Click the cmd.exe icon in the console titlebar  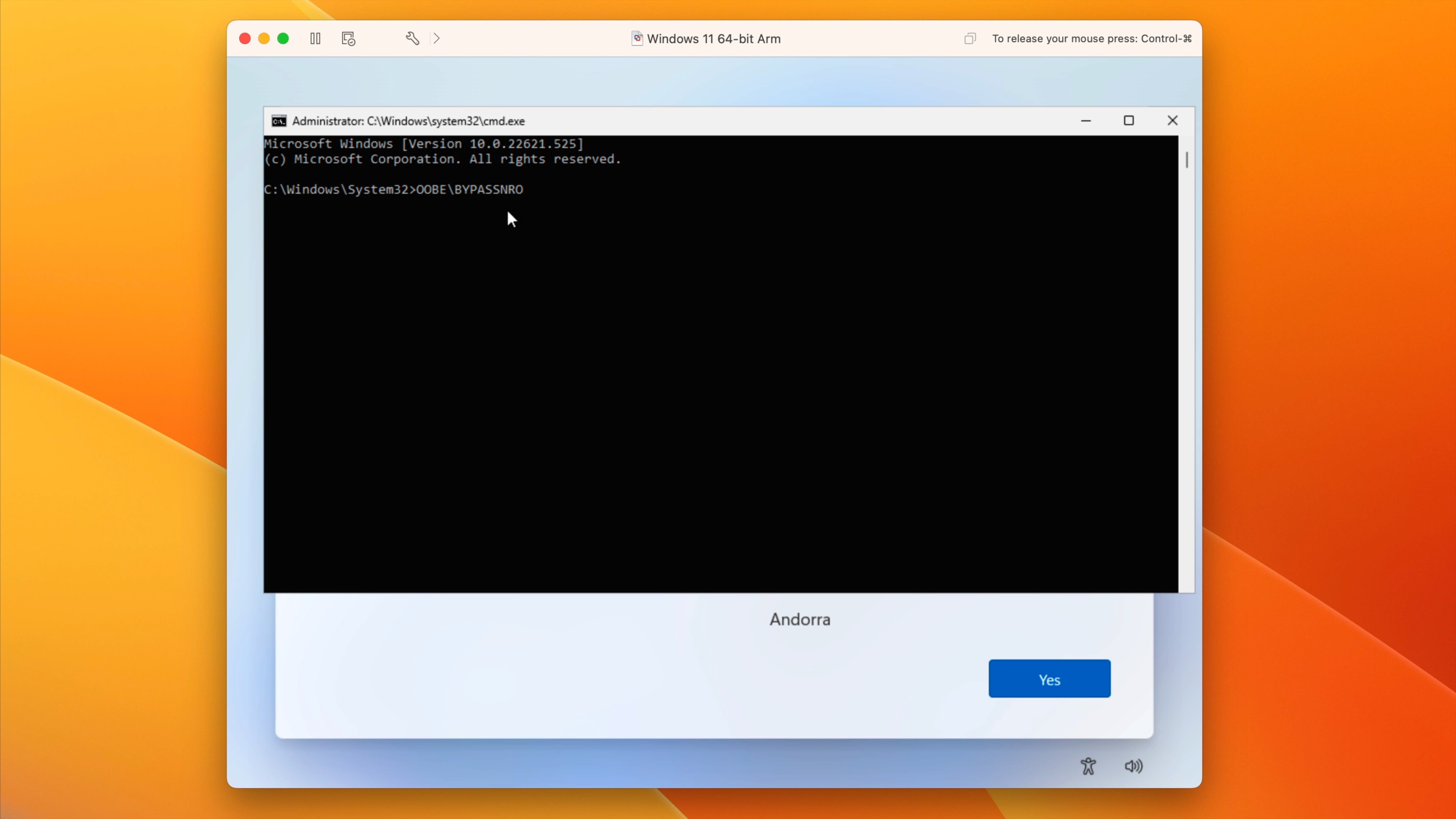[278, 121]
